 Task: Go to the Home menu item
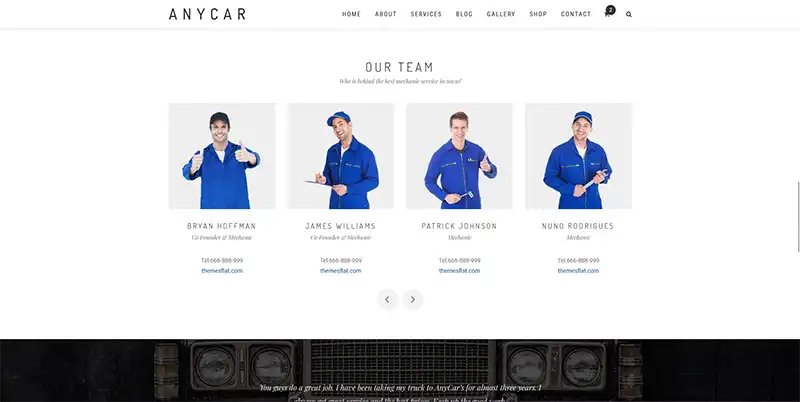(x=351, y=14)
